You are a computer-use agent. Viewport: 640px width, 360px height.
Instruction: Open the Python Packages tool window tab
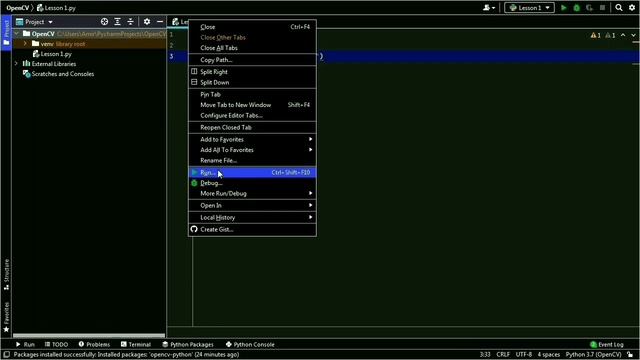click(x=188, y=344)
